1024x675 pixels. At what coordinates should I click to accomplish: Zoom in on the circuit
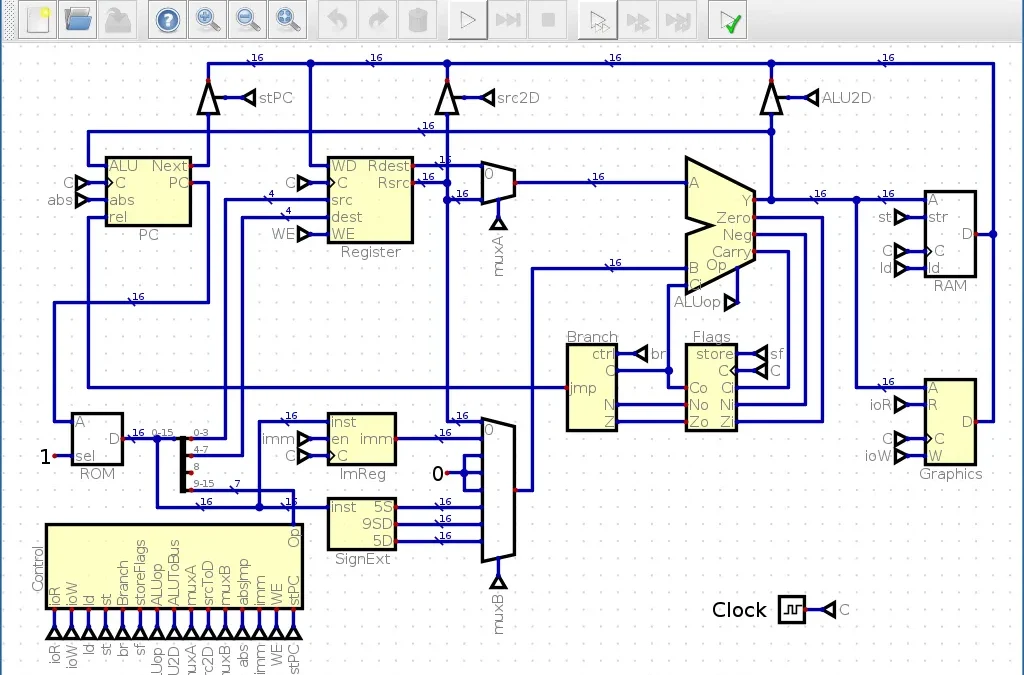point(207,19)
